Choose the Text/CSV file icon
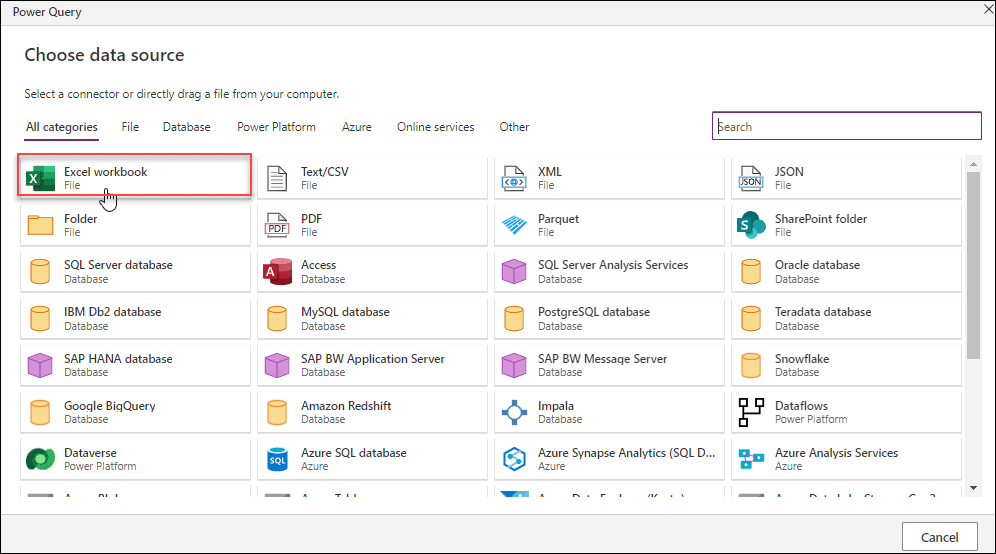The image size is (996, 554). click(277, 179)
